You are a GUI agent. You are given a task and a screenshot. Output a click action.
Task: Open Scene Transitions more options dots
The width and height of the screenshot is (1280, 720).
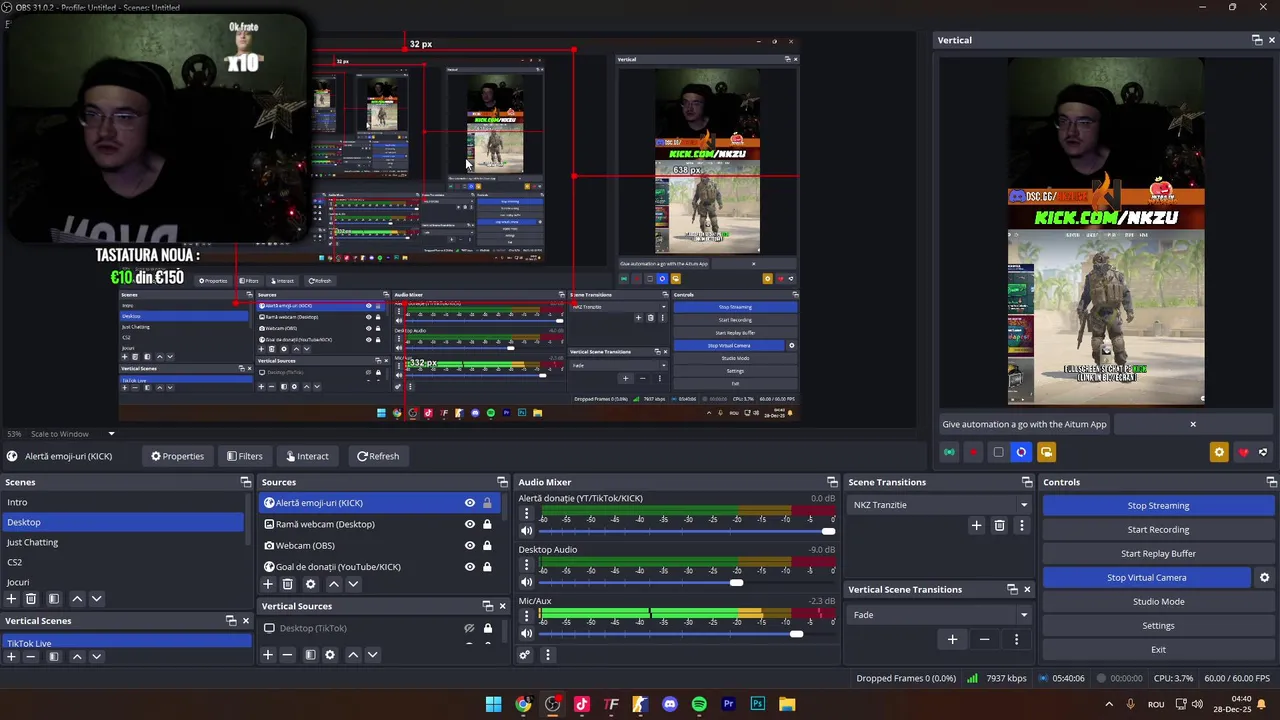(x=1021, y=525)
